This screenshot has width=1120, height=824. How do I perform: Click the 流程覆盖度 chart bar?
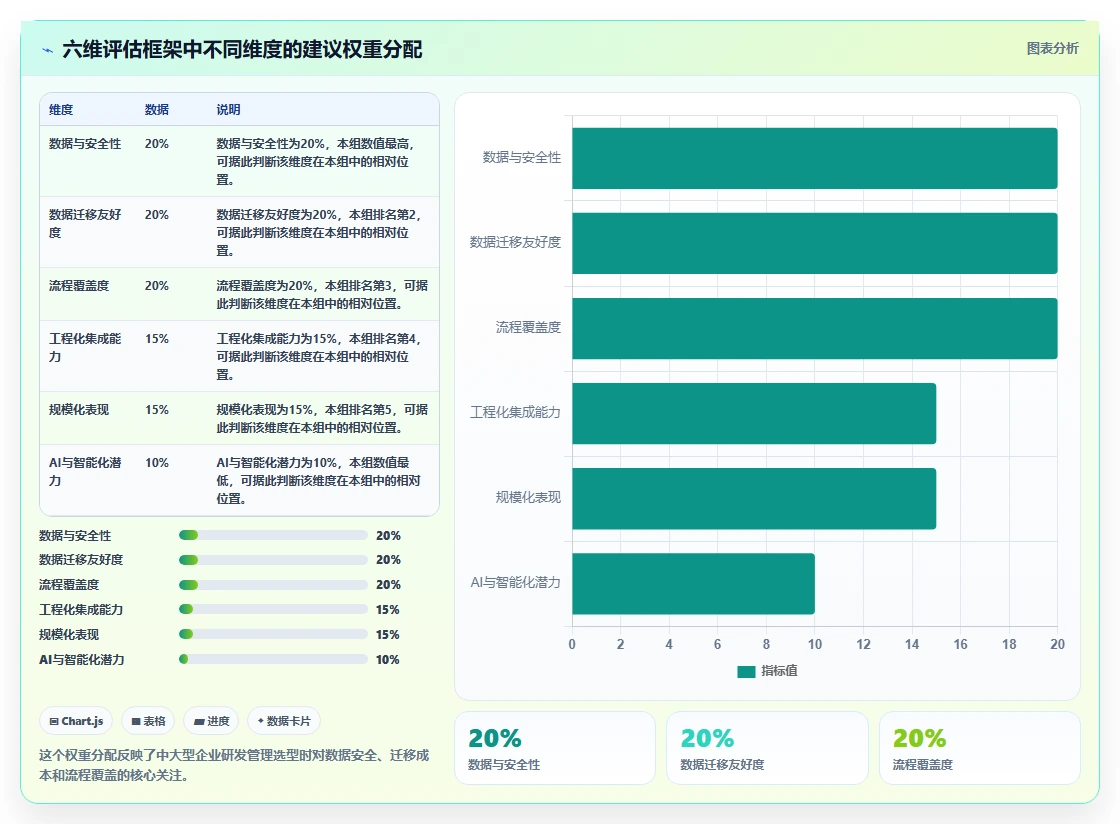[814, 328]
